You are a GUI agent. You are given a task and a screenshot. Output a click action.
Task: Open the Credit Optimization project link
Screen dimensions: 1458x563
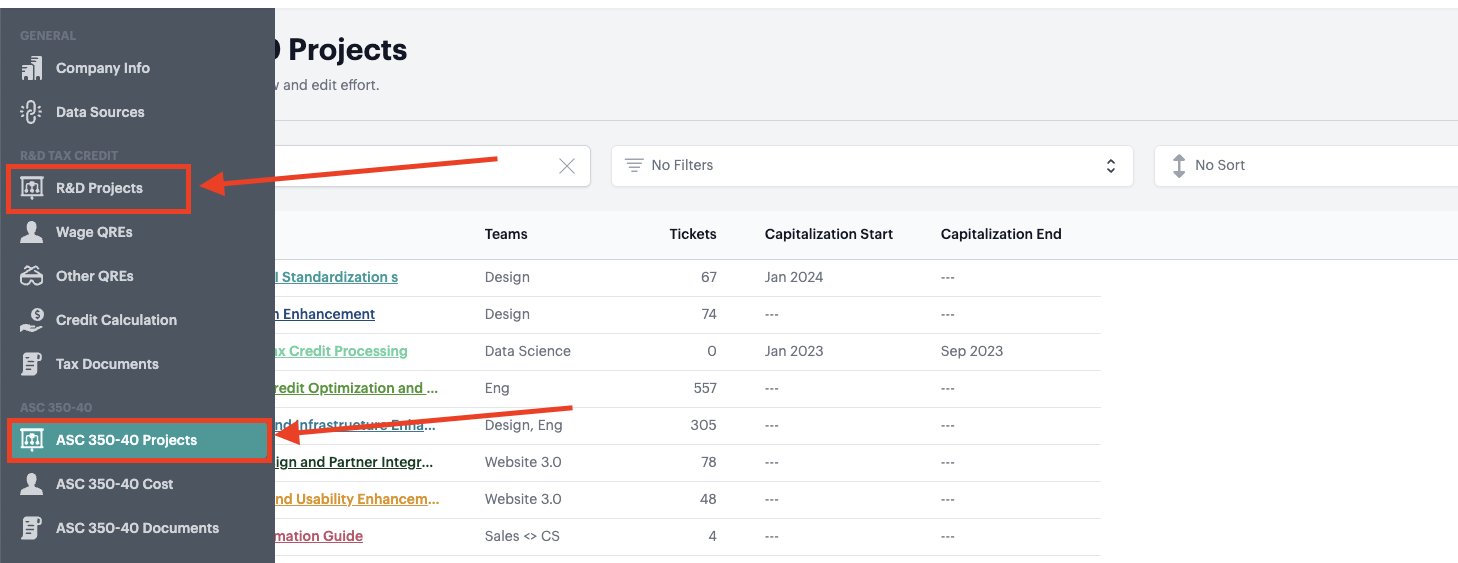pyautogui.click(x=357, y=388)
